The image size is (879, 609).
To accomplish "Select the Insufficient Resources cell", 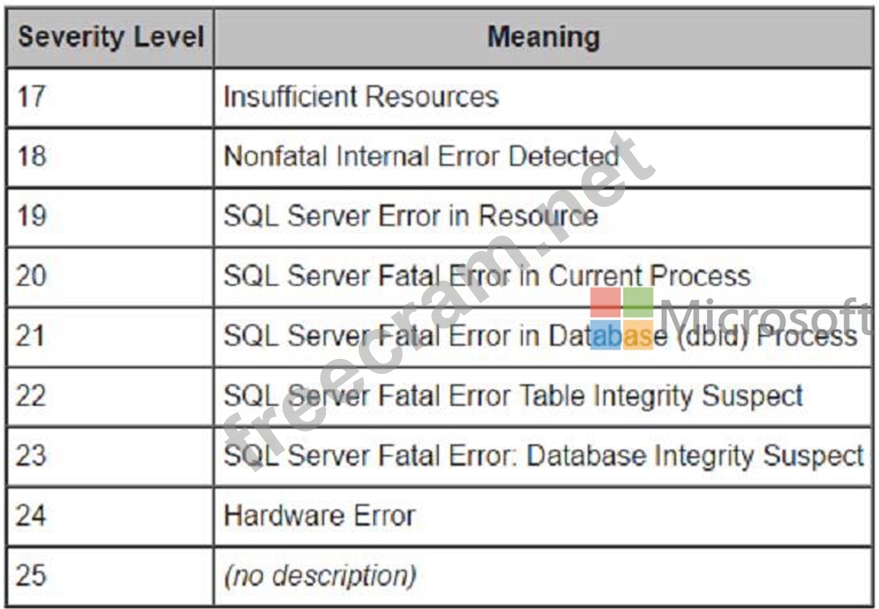I will coord(543,97).
